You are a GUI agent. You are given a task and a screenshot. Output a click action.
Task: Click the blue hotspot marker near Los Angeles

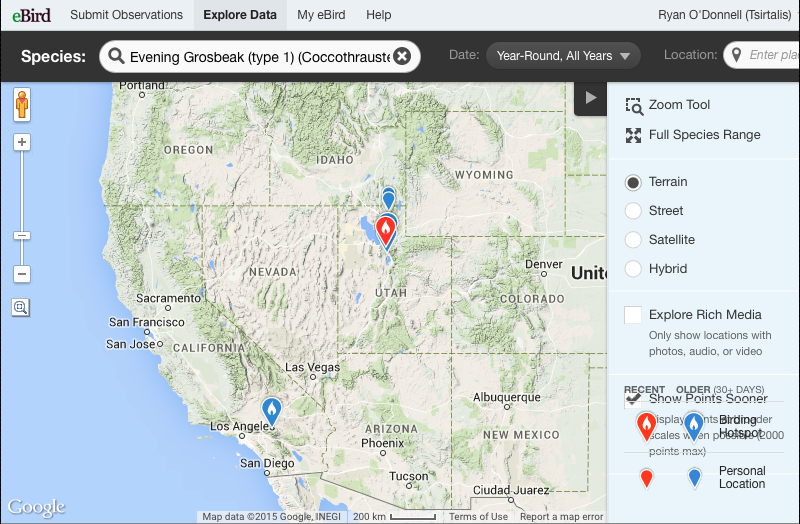pyautogui.click(x=271, y=411)
